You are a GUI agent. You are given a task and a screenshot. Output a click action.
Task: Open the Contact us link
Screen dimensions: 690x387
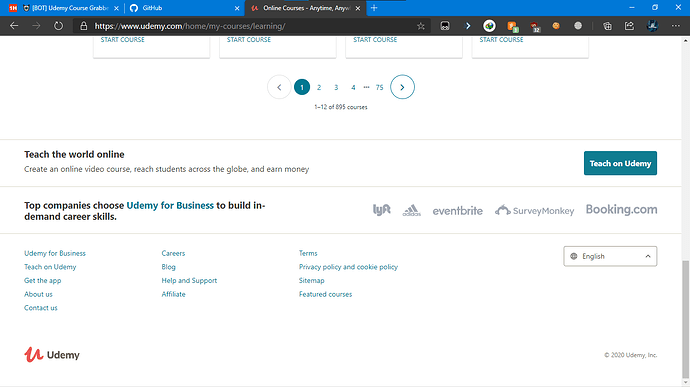(41, 308)
